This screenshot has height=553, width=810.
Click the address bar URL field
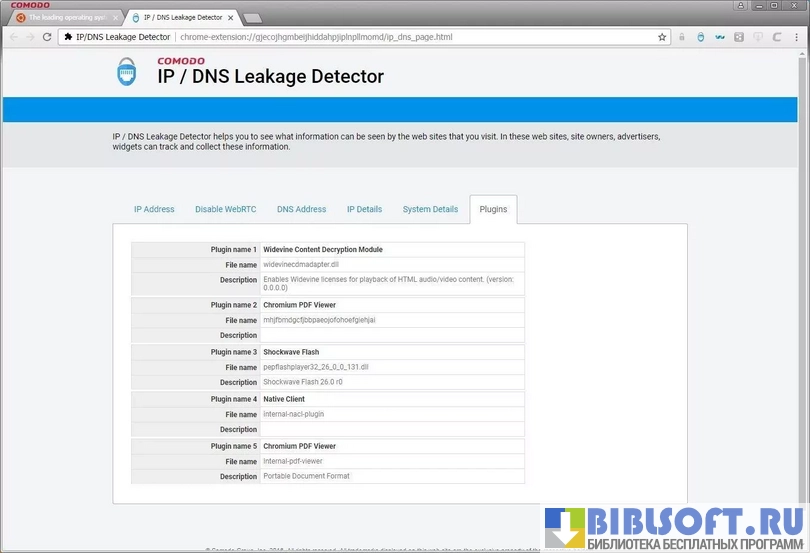coord(400,37)
